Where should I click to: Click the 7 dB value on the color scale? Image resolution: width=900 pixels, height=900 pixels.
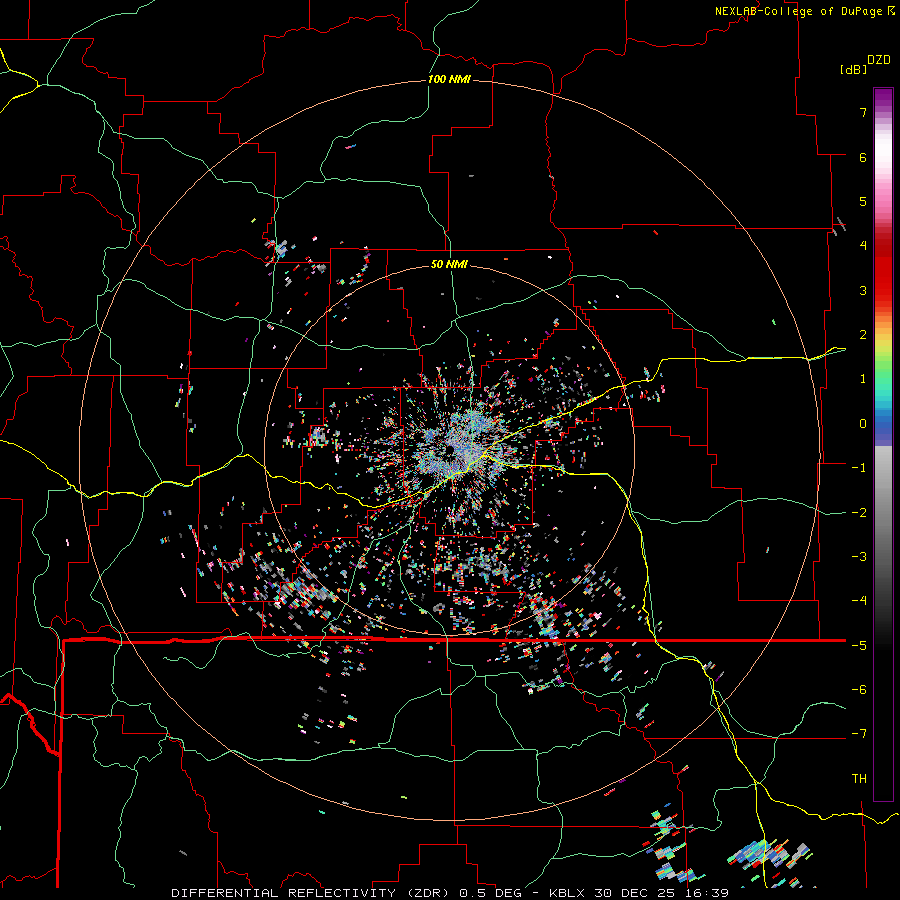click(863, 112)
